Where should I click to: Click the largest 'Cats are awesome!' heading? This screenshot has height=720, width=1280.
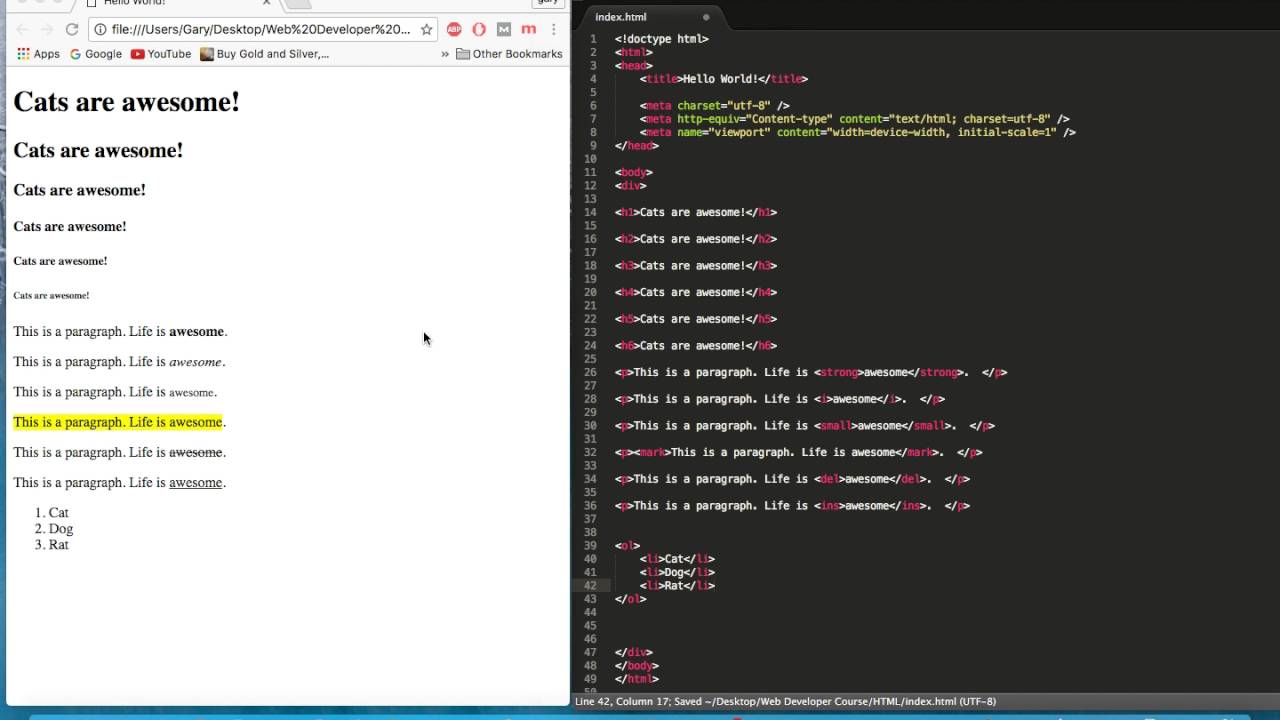point(126,102)
